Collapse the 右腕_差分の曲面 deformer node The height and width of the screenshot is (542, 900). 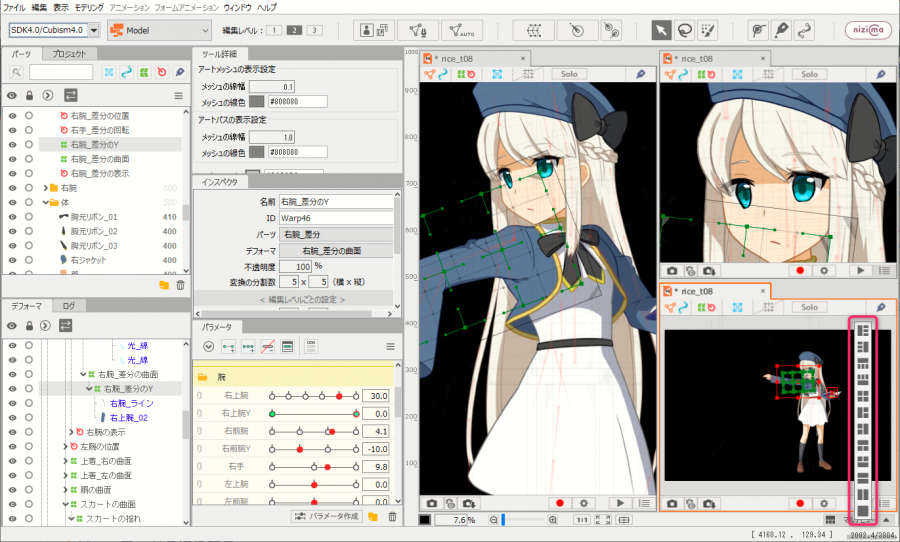point(83,374)
